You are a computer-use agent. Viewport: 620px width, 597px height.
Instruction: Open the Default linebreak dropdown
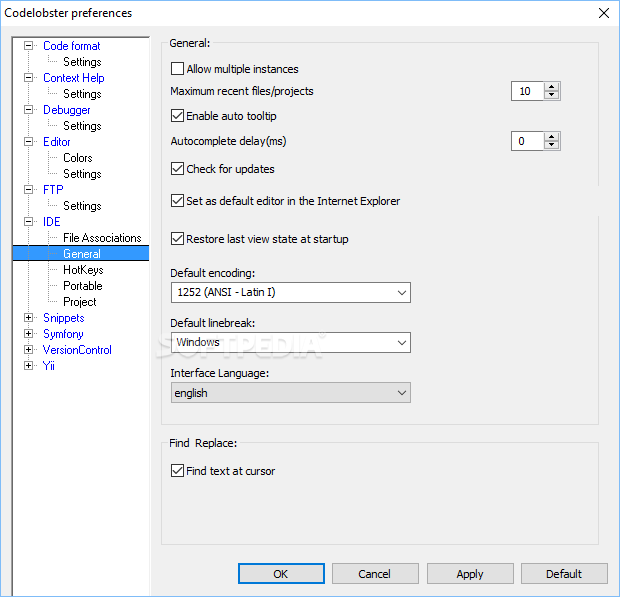click(x=291, y=342)
